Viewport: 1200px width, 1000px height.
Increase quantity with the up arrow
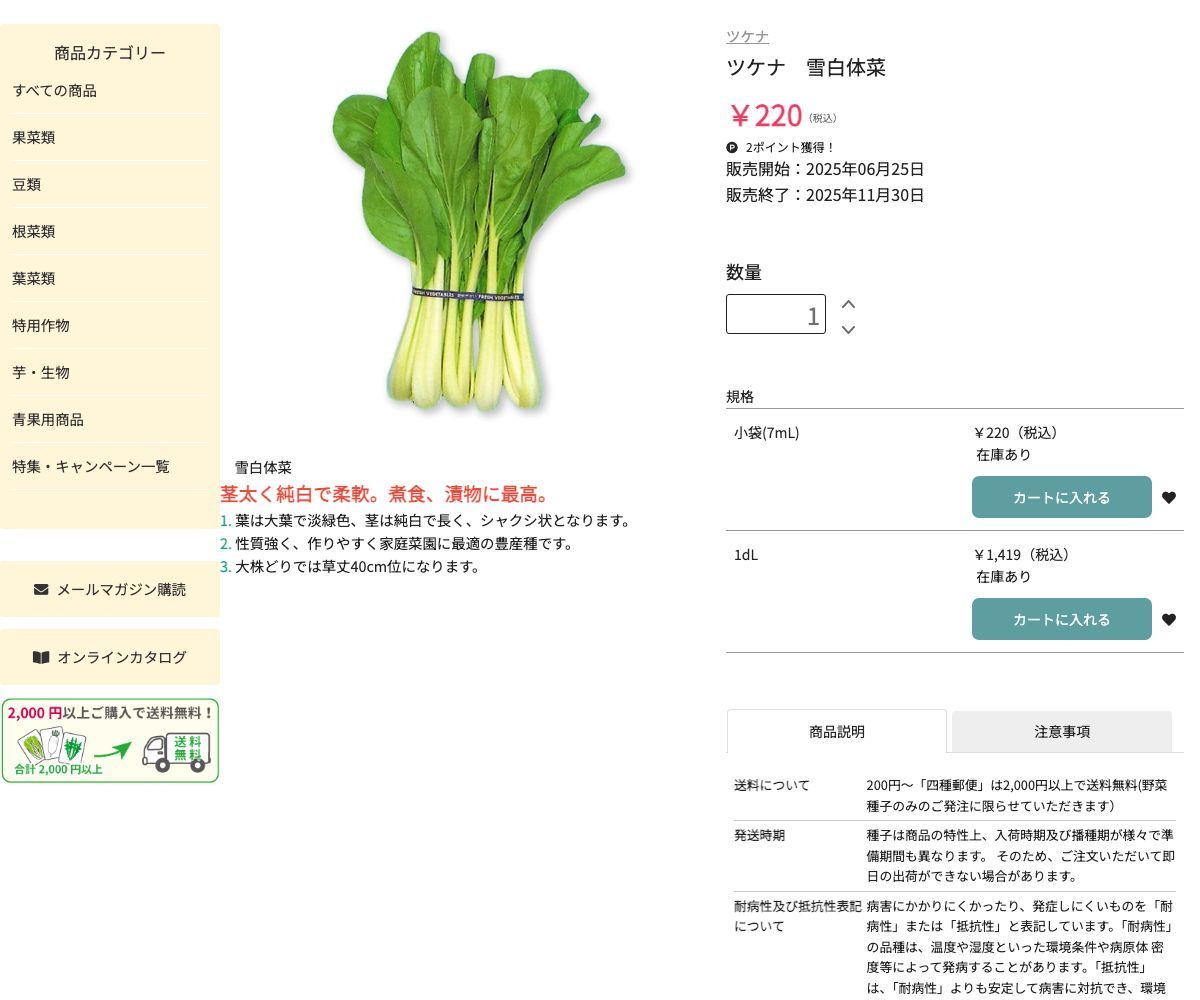pos(848,304)
